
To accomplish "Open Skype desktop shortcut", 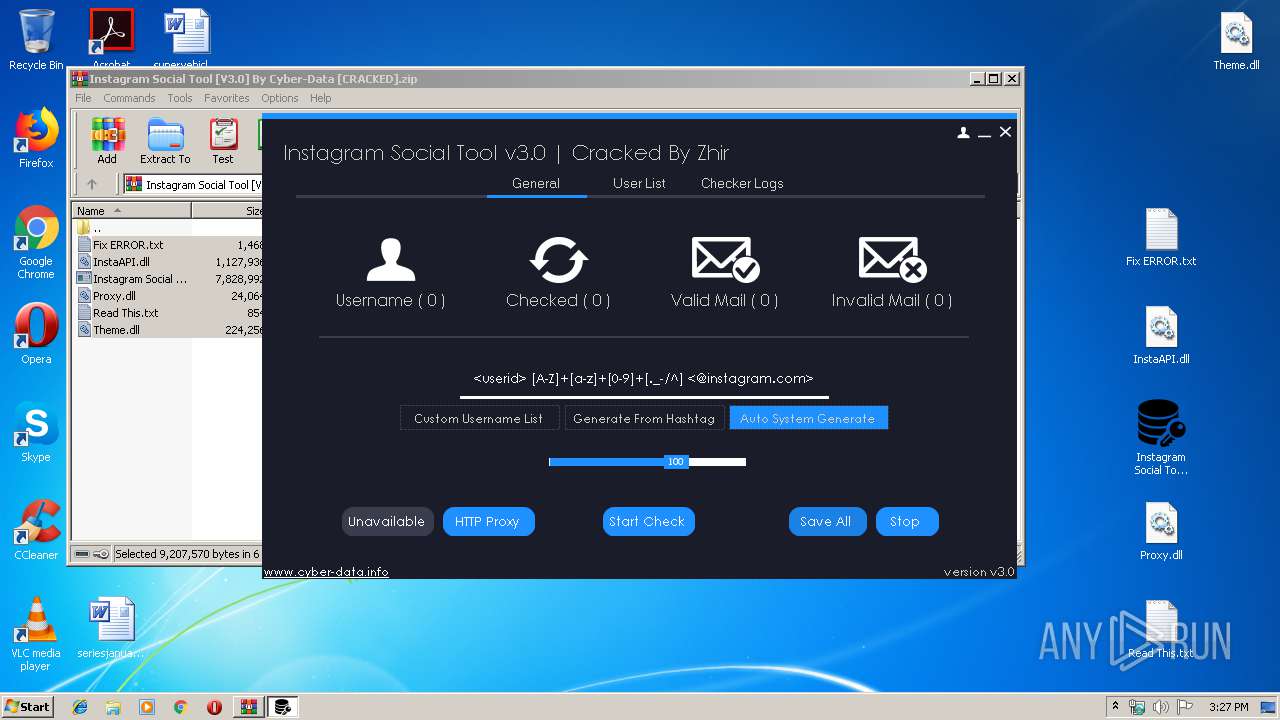I will point(36,432).
